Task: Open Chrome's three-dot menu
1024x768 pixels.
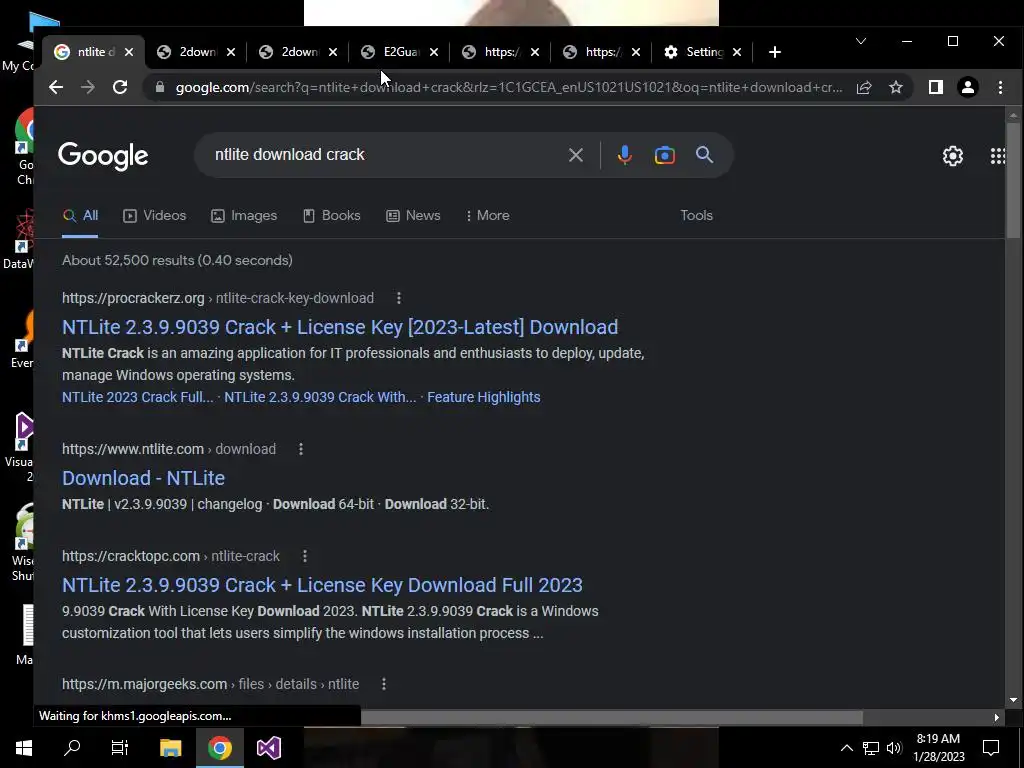Action: coord(1000,88)
